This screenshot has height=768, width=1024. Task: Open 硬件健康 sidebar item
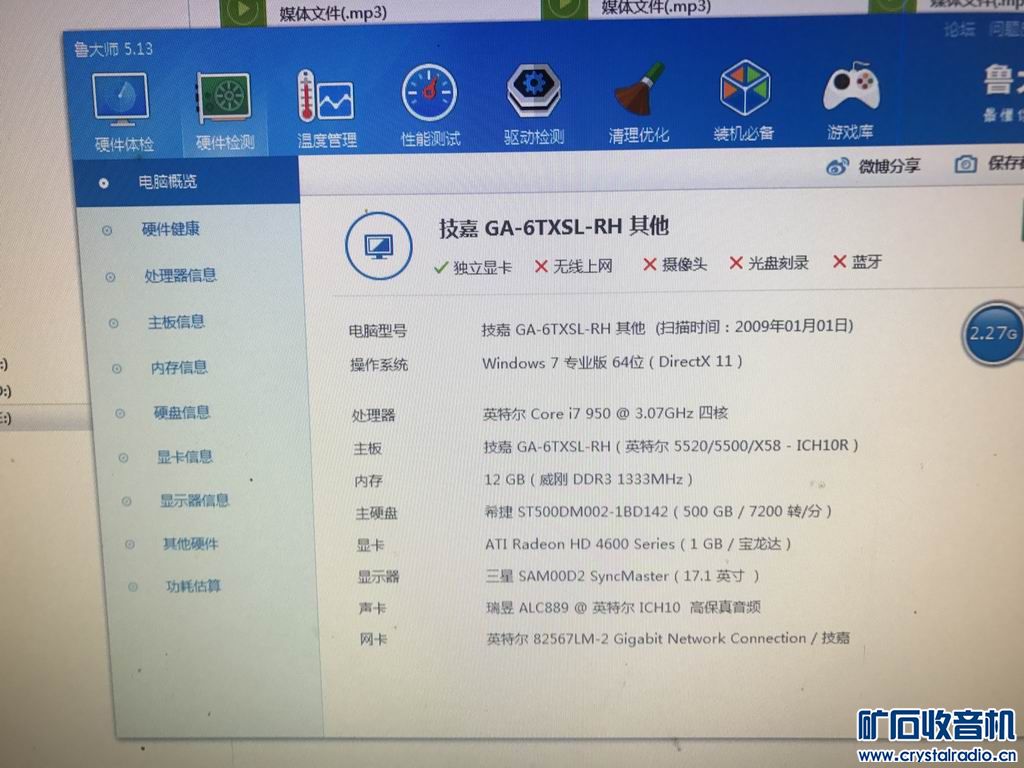coord(170,229)
